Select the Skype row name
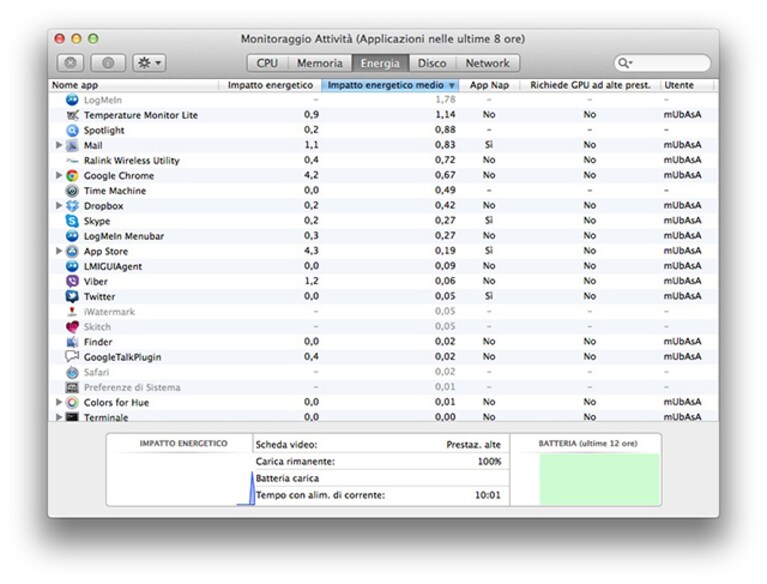This screenshot has width=767, height=584. [97, 221]
